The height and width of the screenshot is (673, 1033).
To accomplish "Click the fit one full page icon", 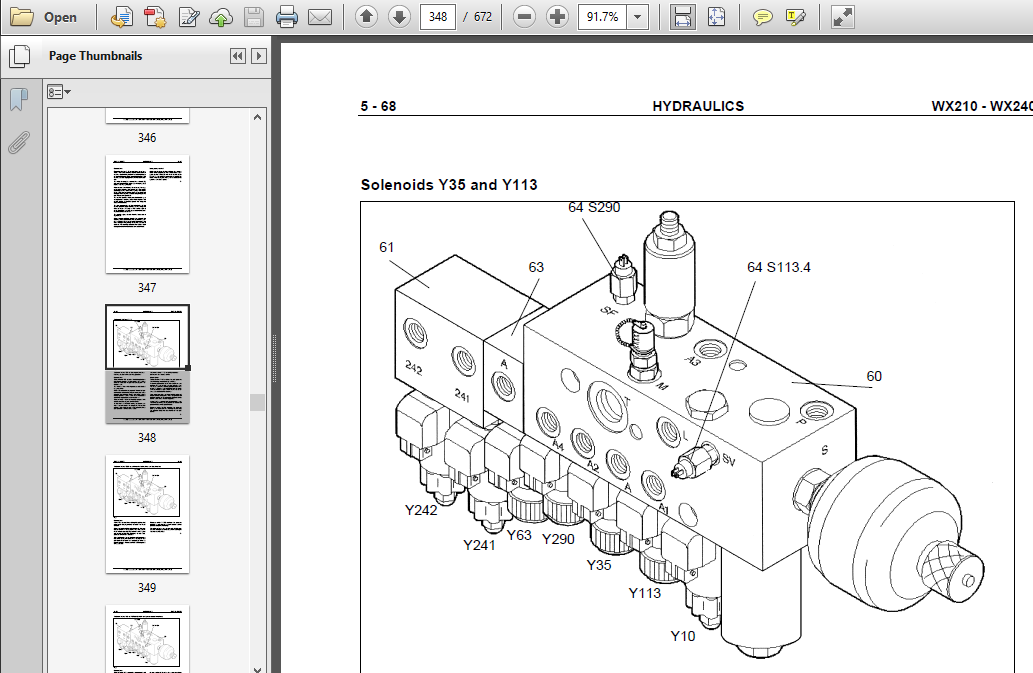I will 716,17.
